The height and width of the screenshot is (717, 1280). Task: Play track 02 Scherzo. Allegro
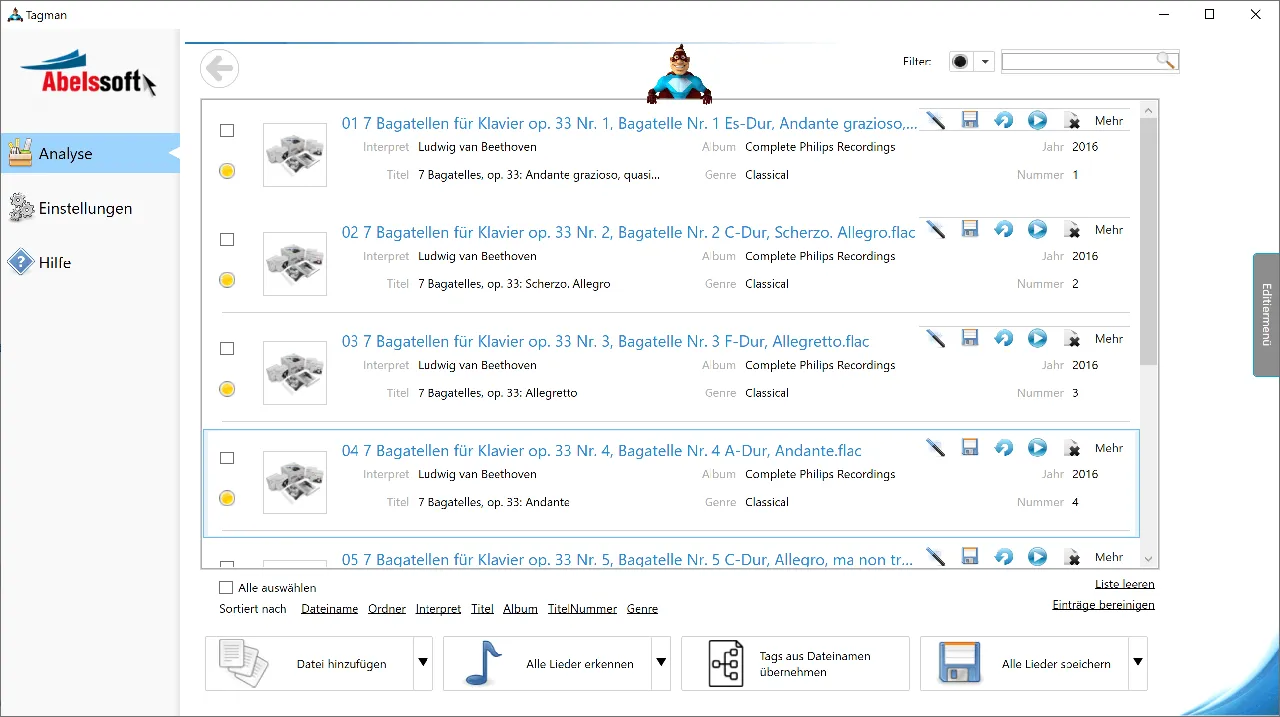click(x=1037, y=229)
